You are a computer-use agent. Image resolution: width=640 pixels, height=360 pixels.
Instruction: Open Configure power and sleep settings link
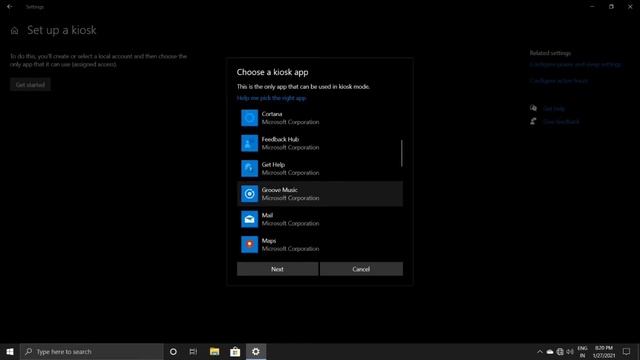pos(576,64)
